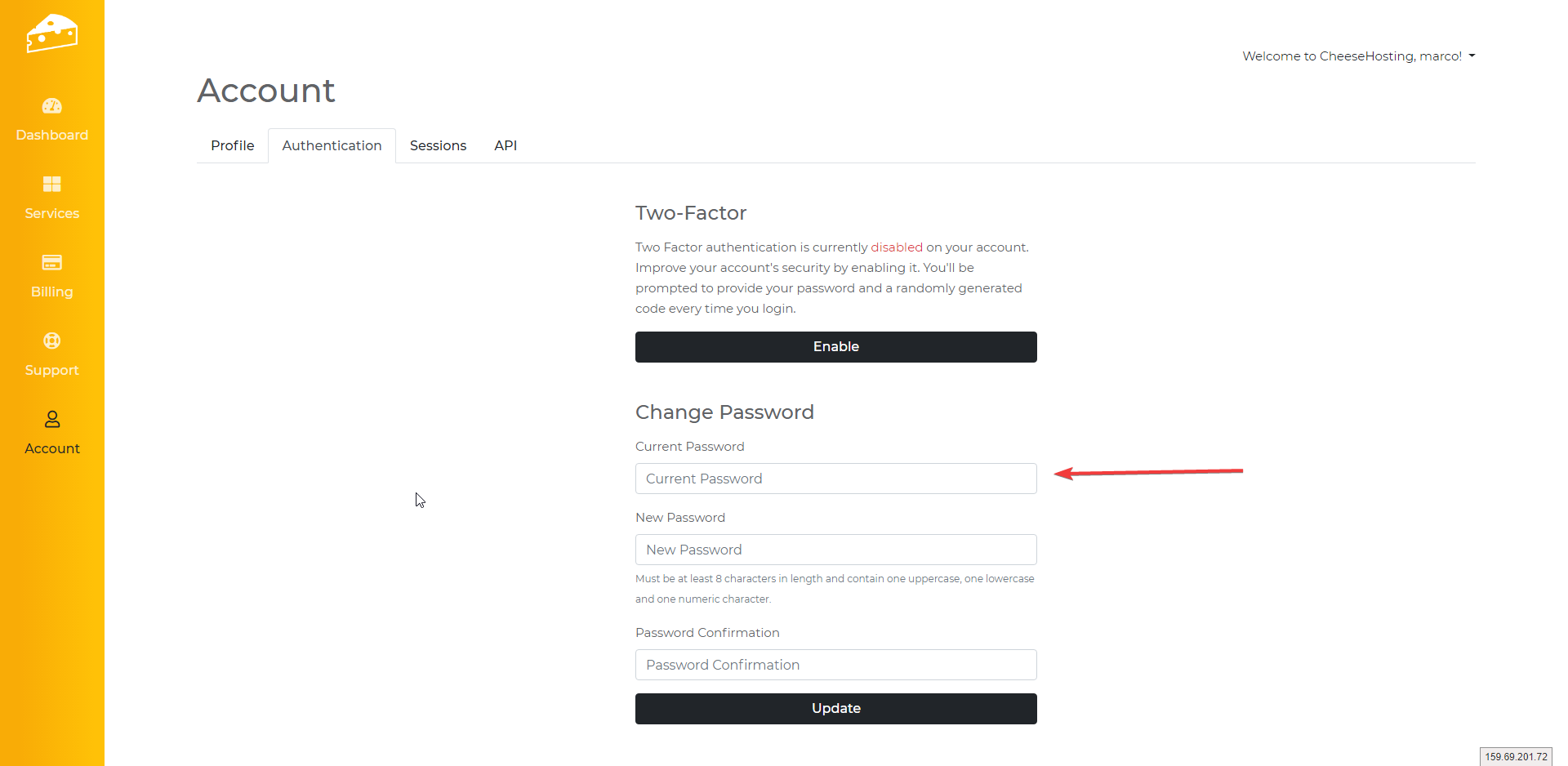Click the CheeseHosting cheese logo
The height and width of the screenshot is (766, 1568).
point(51,33)
